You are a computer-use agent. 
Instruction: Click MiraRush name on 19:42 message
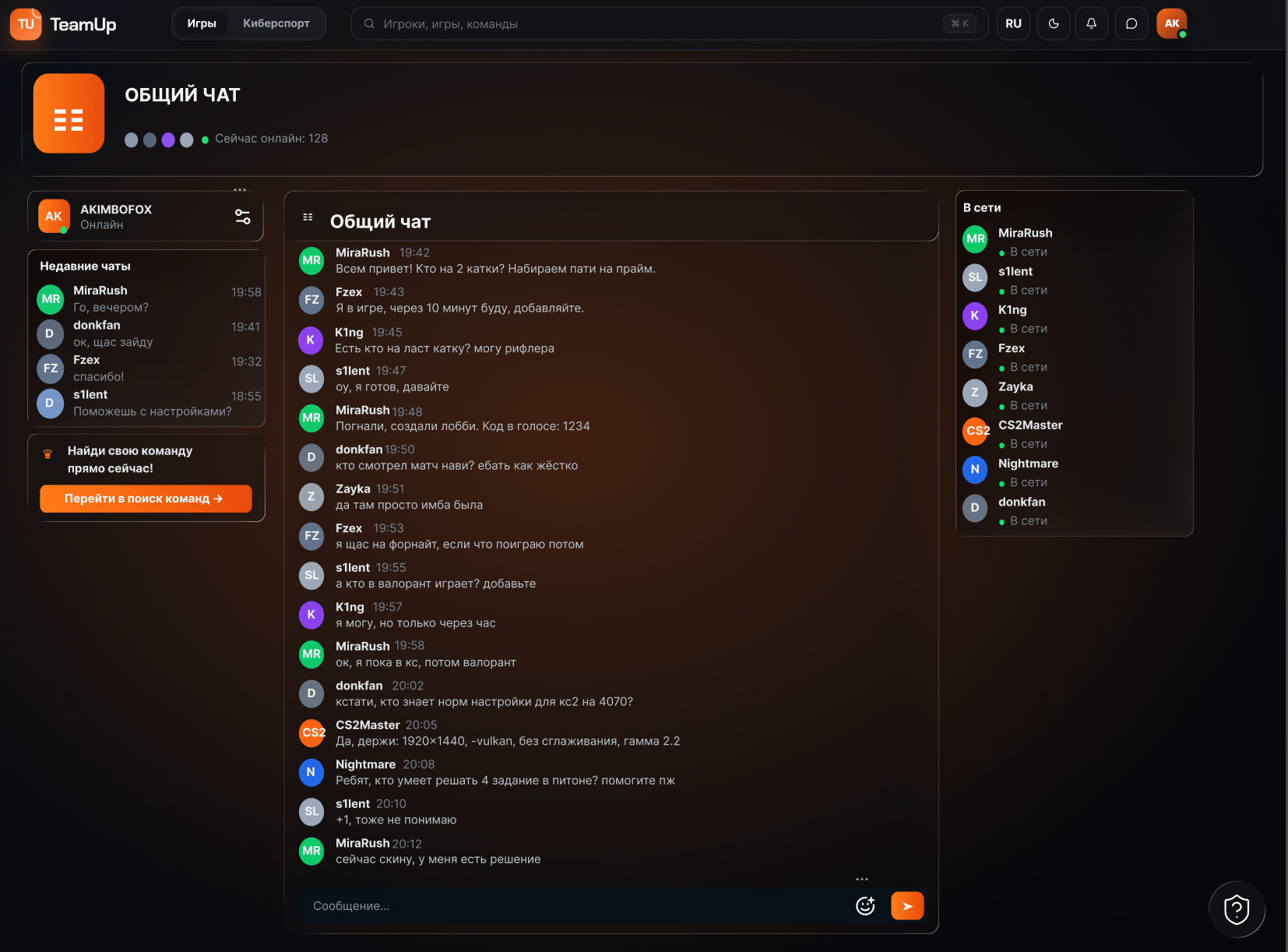[363, 252]
